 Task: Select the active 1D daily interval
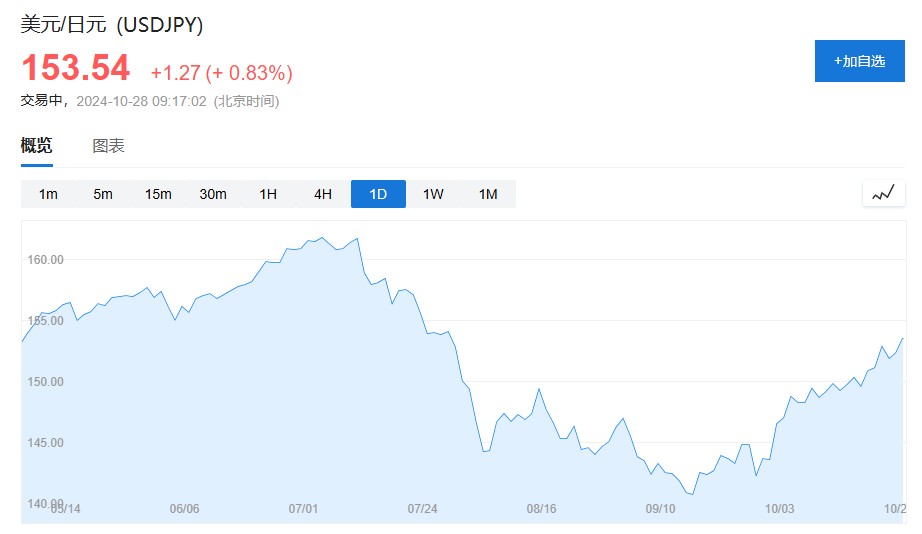point(378,194)
